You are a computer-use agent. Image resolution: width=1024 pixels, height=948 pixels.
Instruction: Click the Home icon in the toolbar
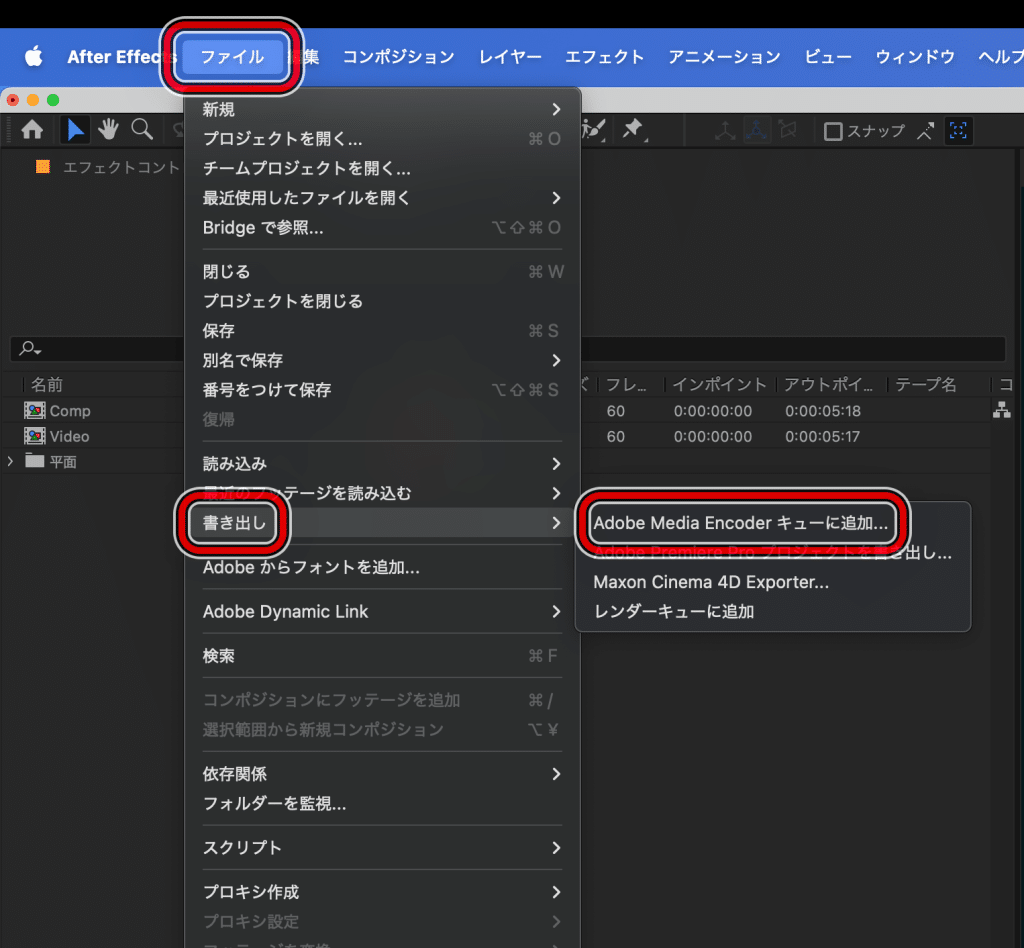click(32, 130)
